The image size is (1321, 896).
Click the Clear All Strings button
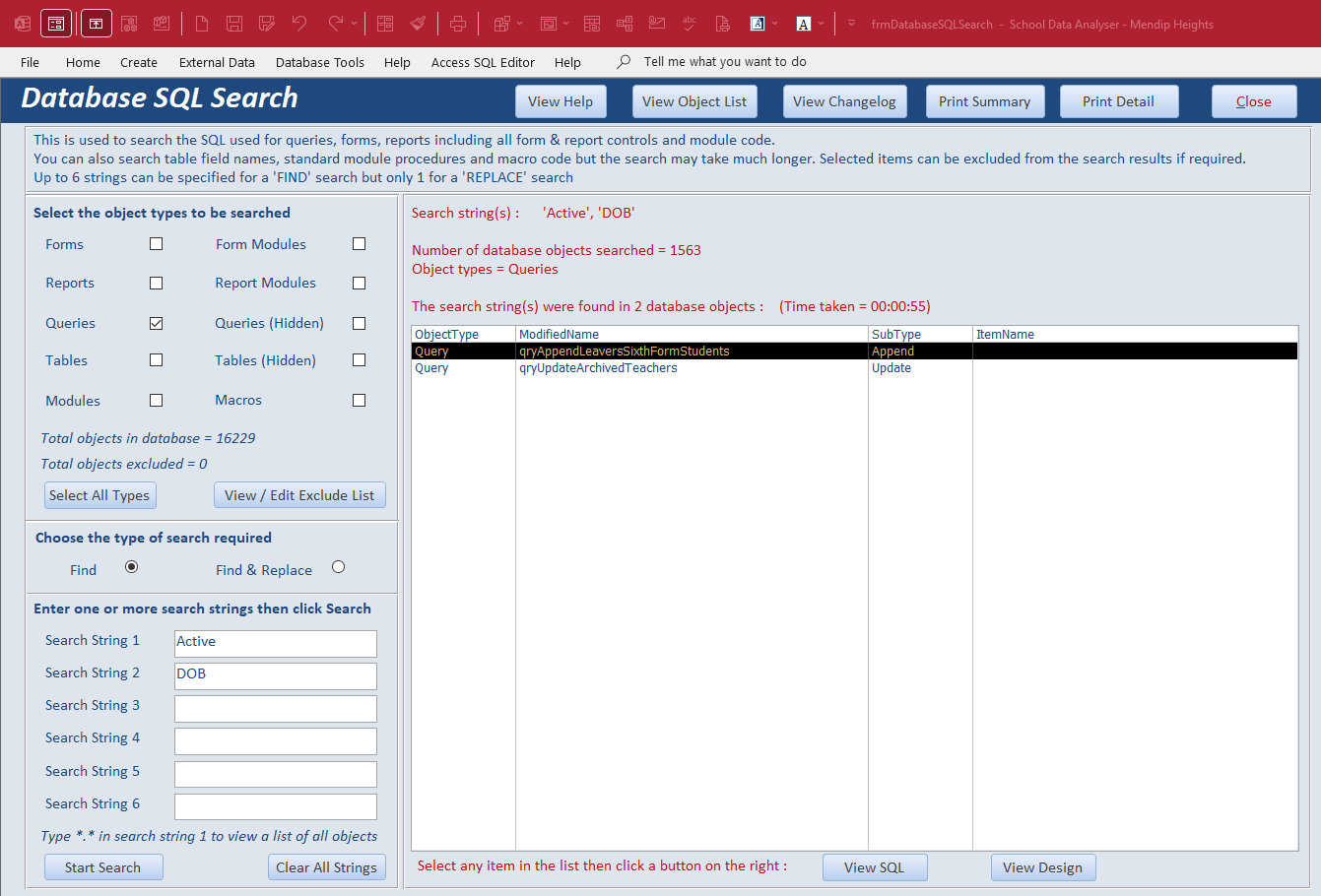click(327, 867)
